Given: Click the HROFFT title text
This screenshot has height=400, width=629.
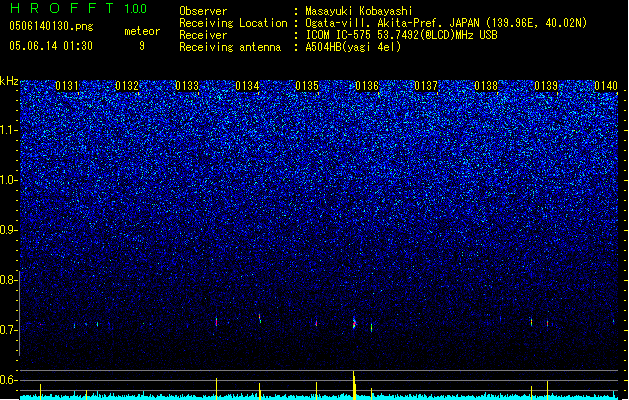Looking at the screenshot, I should (x=62, y=8).
